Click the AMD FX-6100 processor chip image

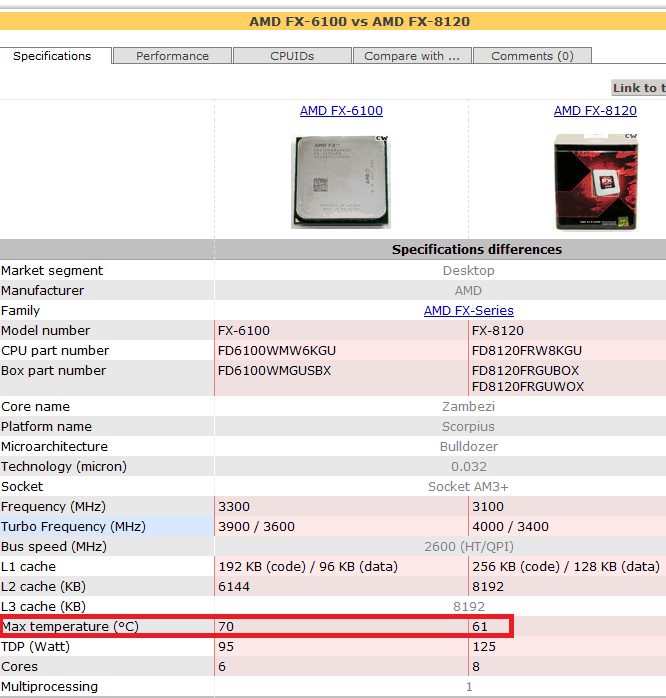341,182
